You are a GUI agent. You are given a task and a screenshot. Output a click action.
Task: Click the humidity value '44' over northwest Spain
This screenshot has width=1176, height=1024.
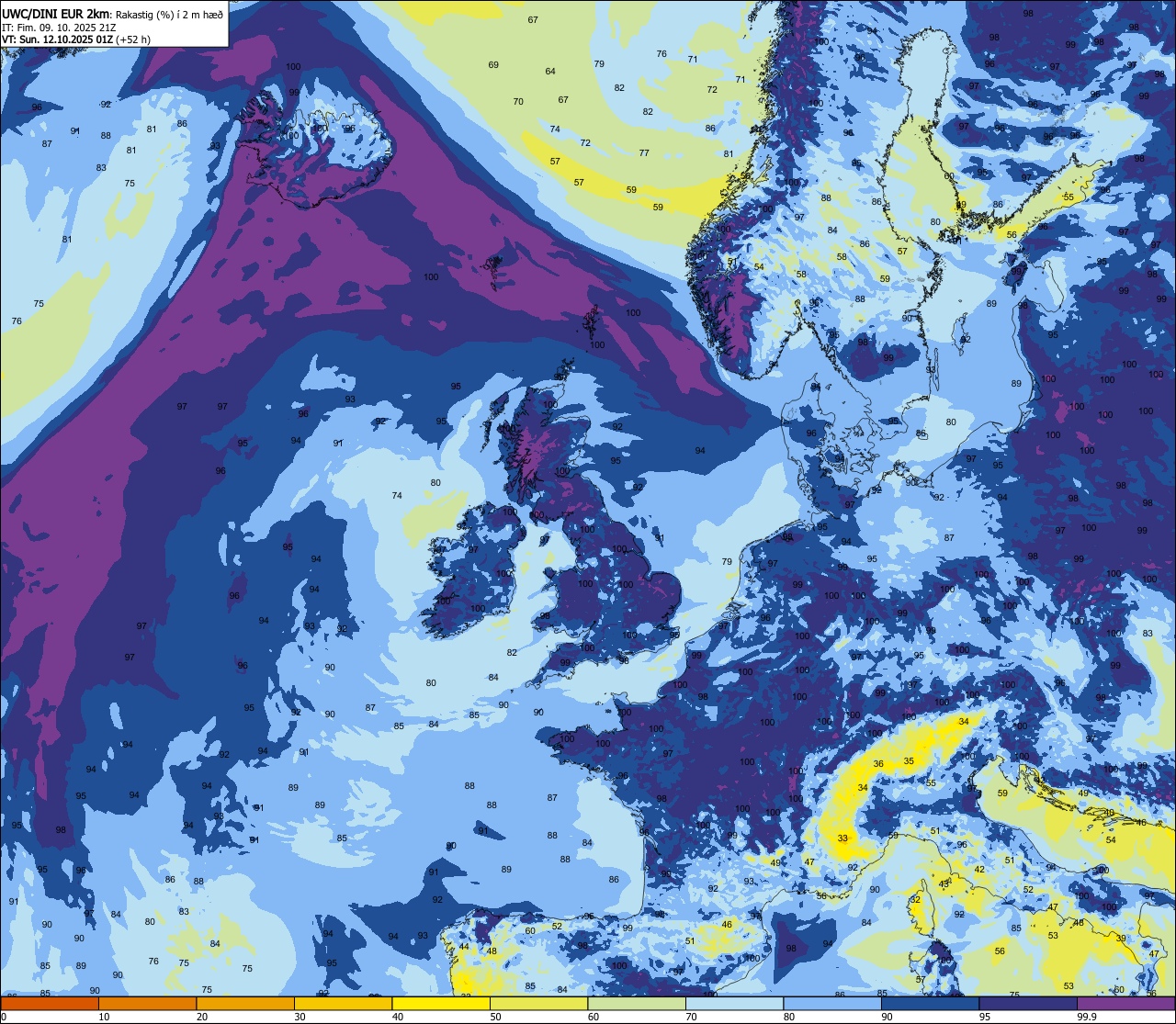(x=464, y=947)
